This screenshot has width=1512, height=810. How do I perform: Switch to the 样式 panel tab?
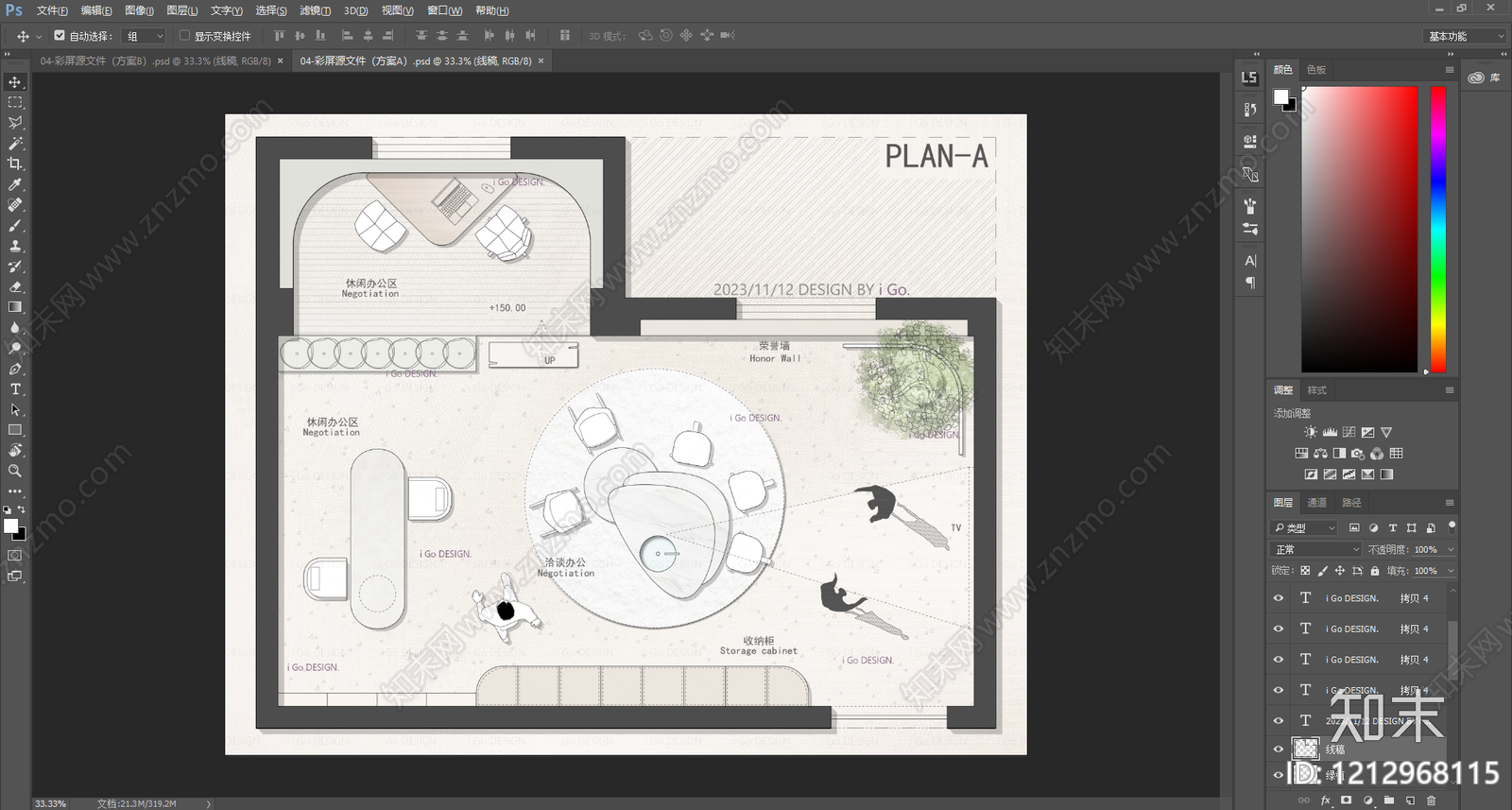(x=1316, y=390)
